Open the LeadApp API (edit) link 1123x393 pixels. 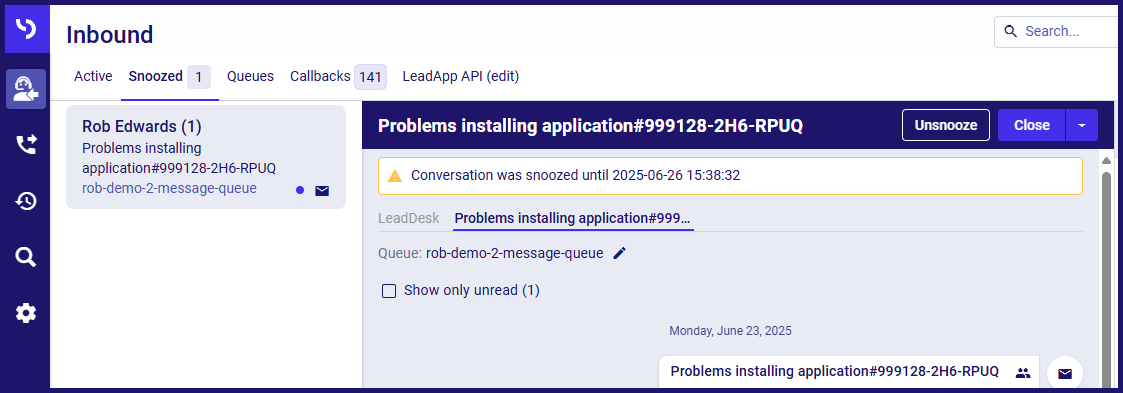(461, 76)
